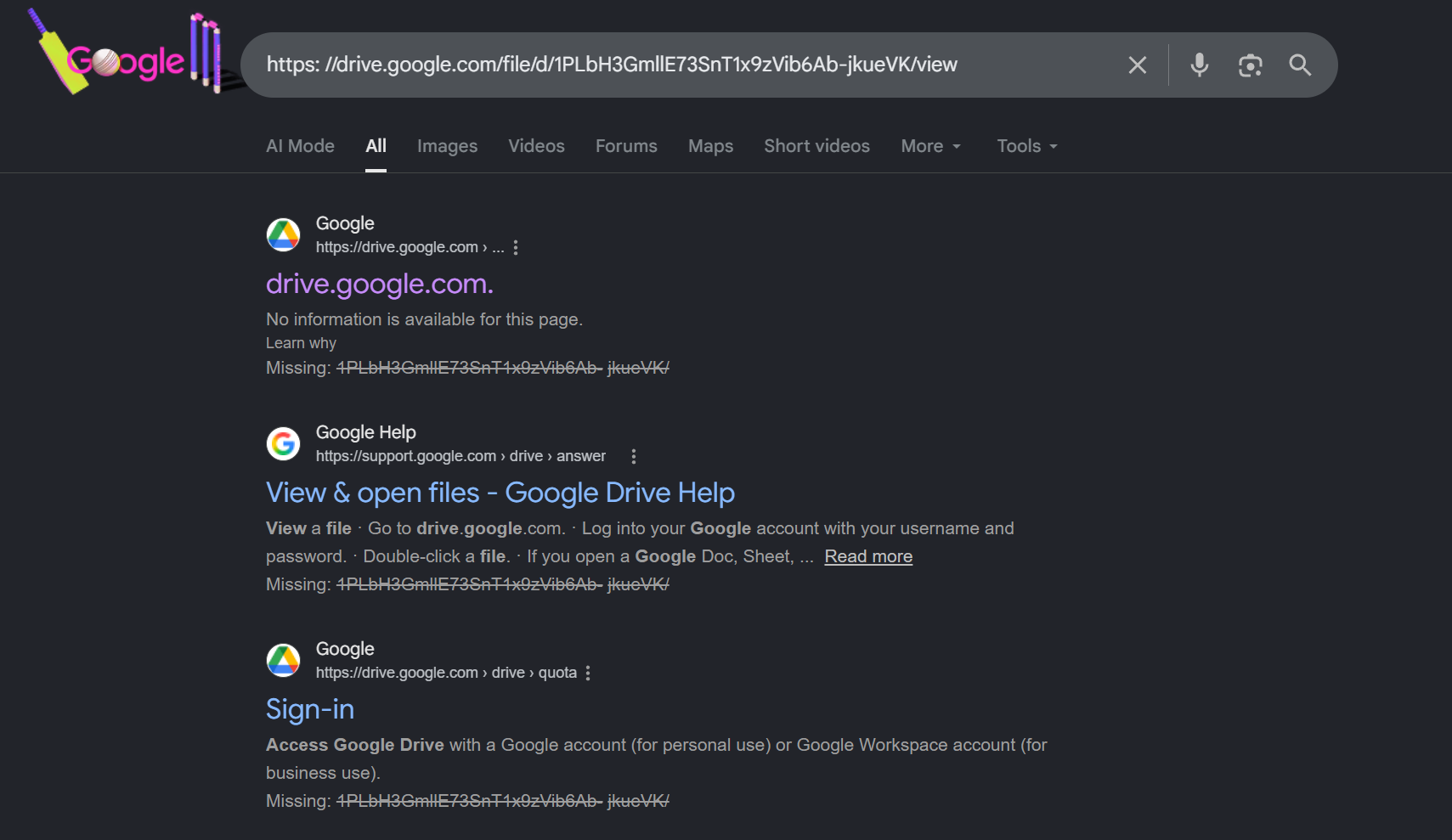Expand the Tools dropdown

(1027, 146)
